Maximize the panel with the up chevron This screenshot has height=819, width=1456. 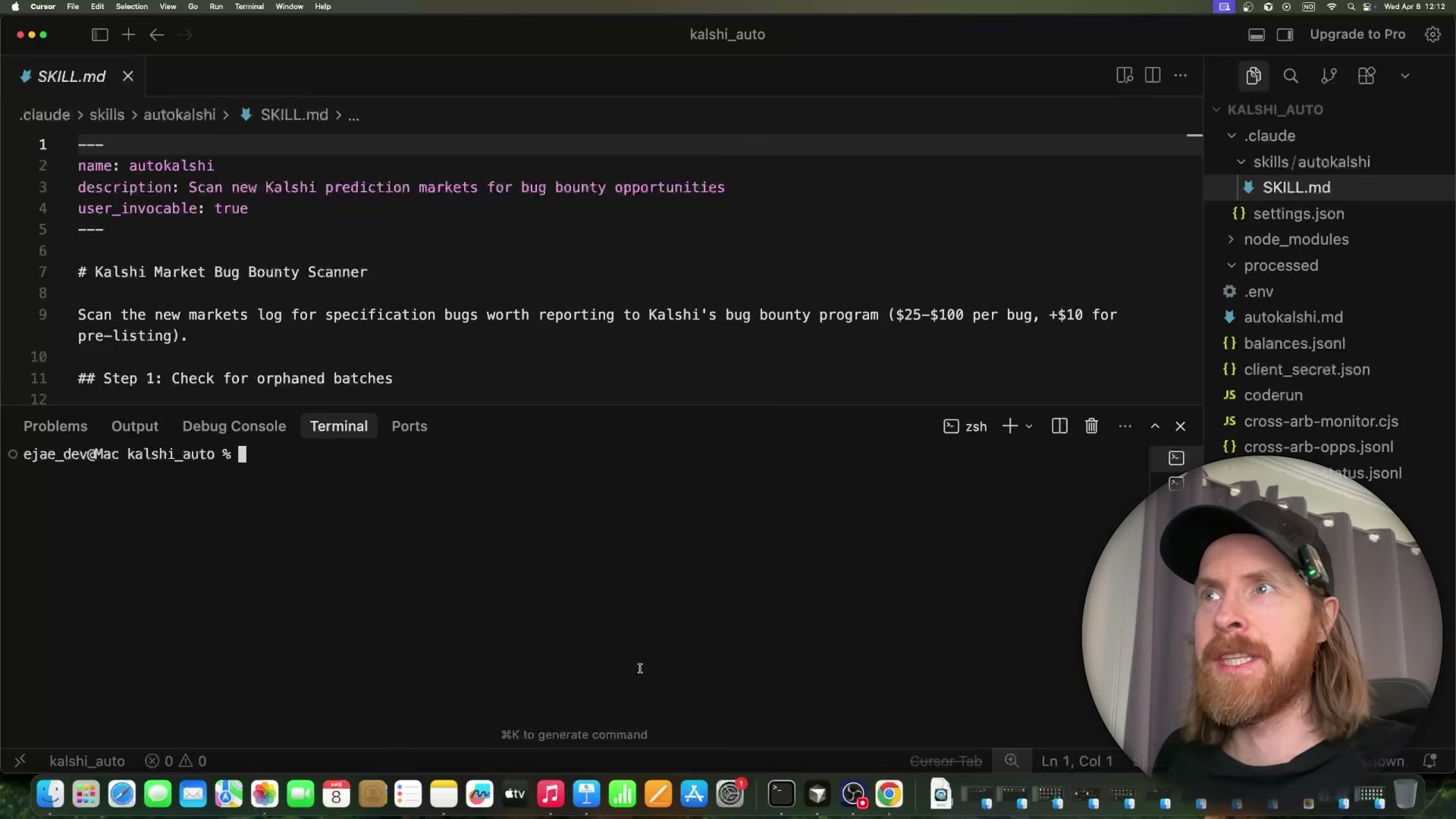pos(1155,426)
